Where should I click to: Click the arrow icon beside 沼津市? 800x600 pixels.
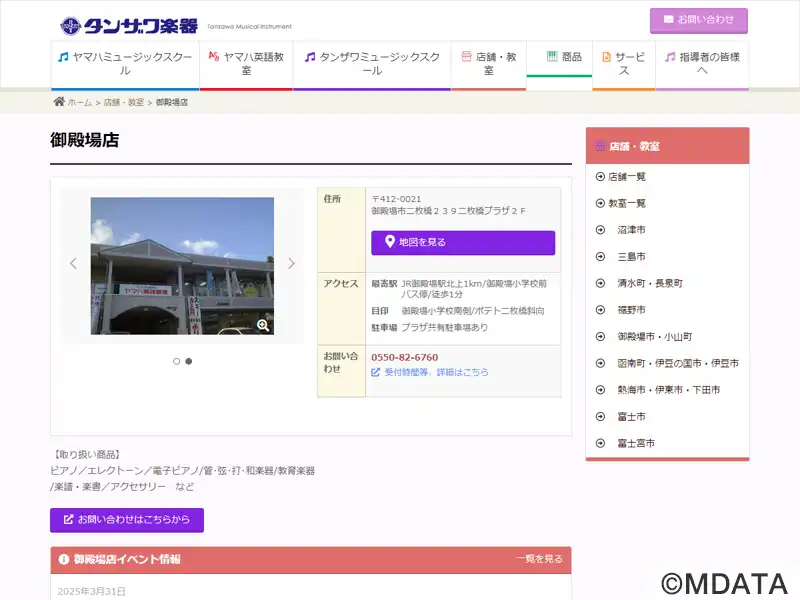600,230
